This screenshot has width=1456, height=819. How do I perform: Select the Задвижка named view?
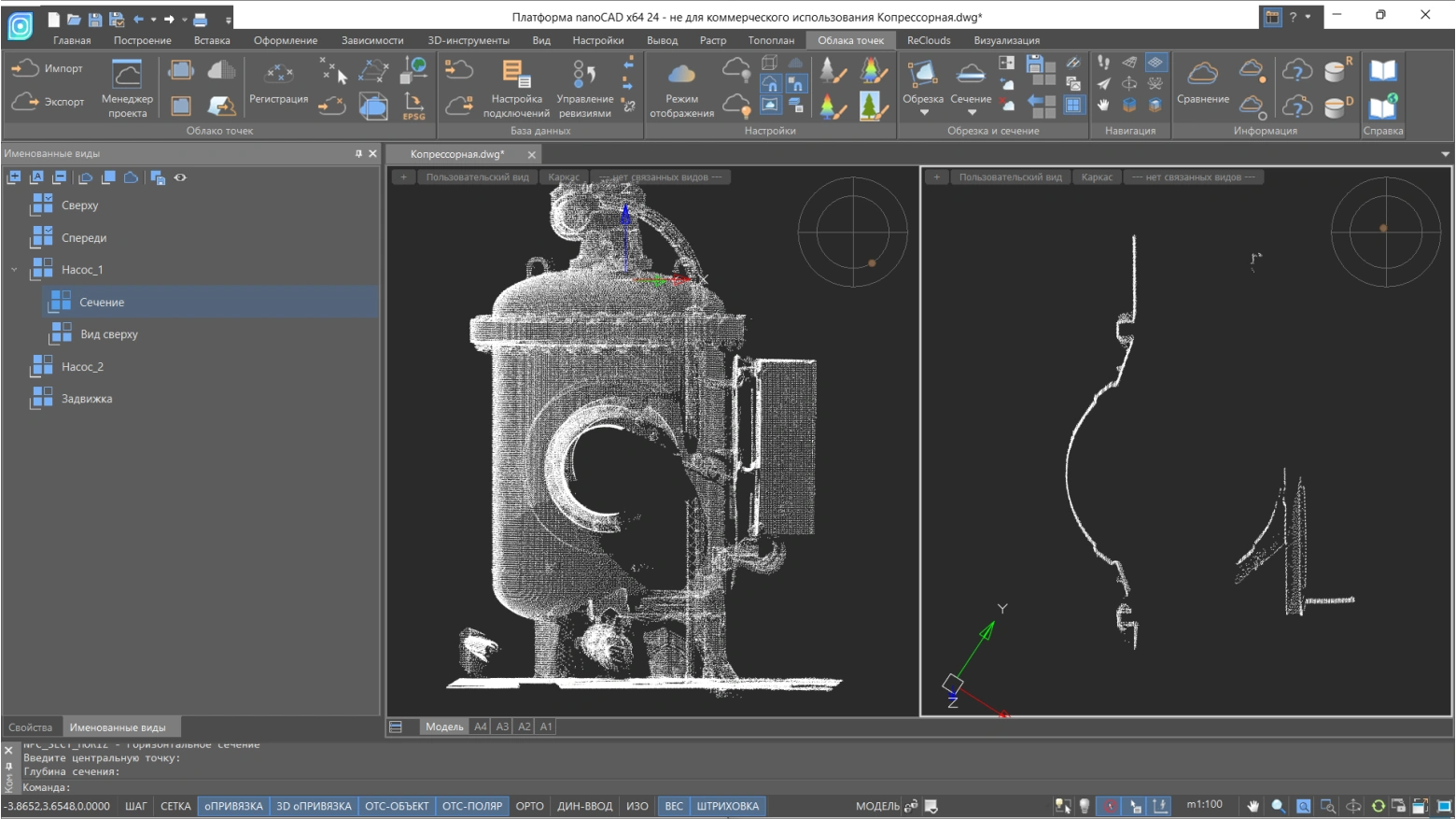click(x=87, y=399)
